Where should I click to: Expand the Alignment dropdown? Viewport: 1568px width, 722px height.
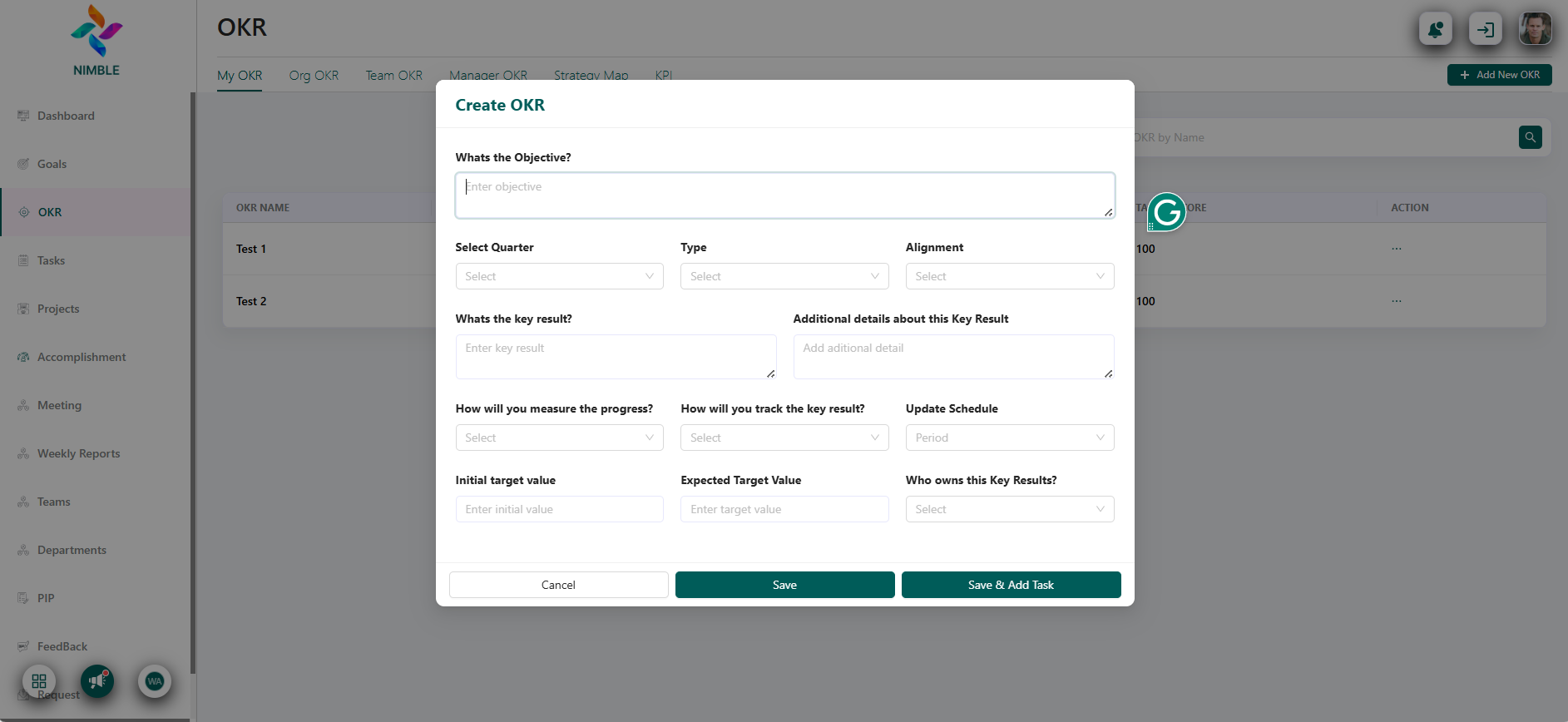[1009, 276]
